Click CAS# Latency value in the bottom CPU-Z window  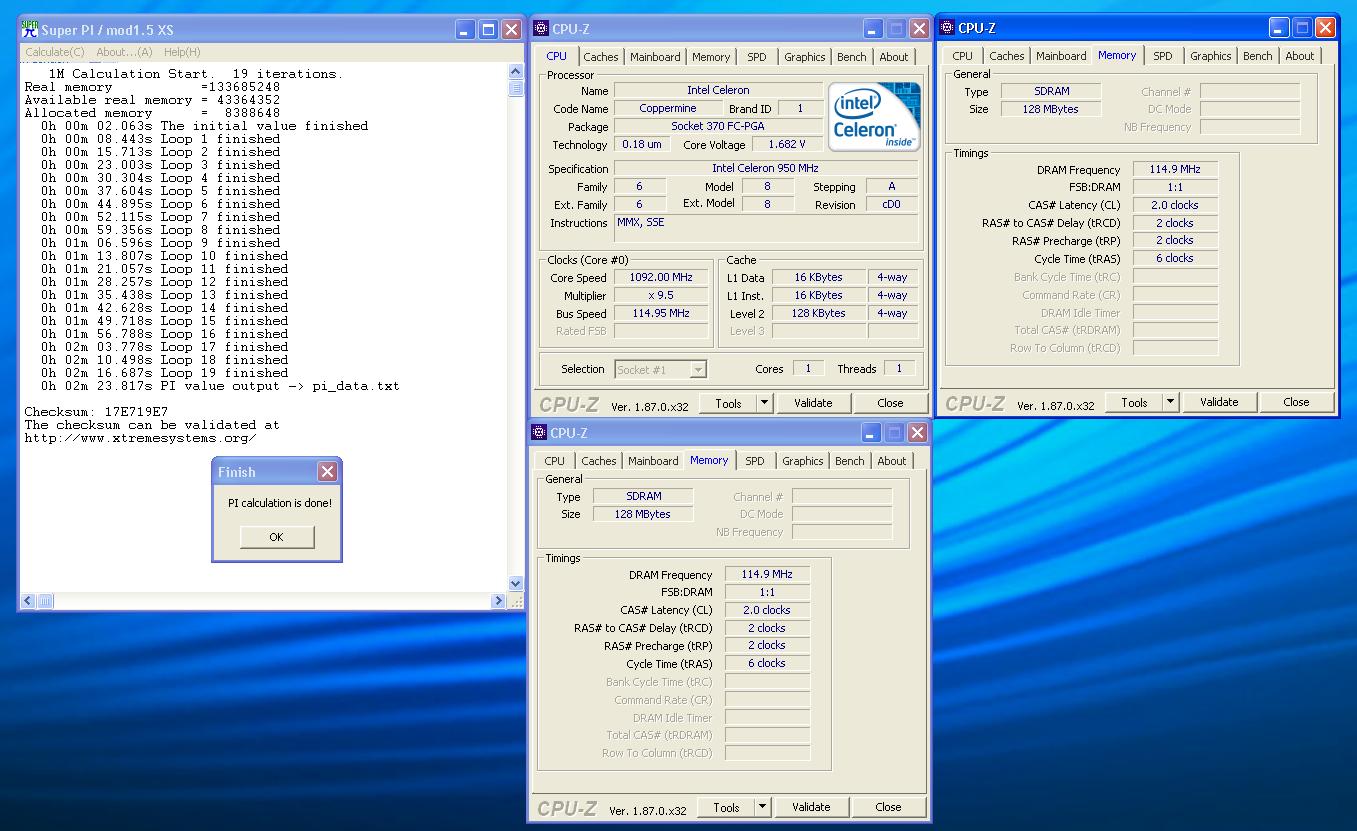pyautogui.click(x=767, y=610)
